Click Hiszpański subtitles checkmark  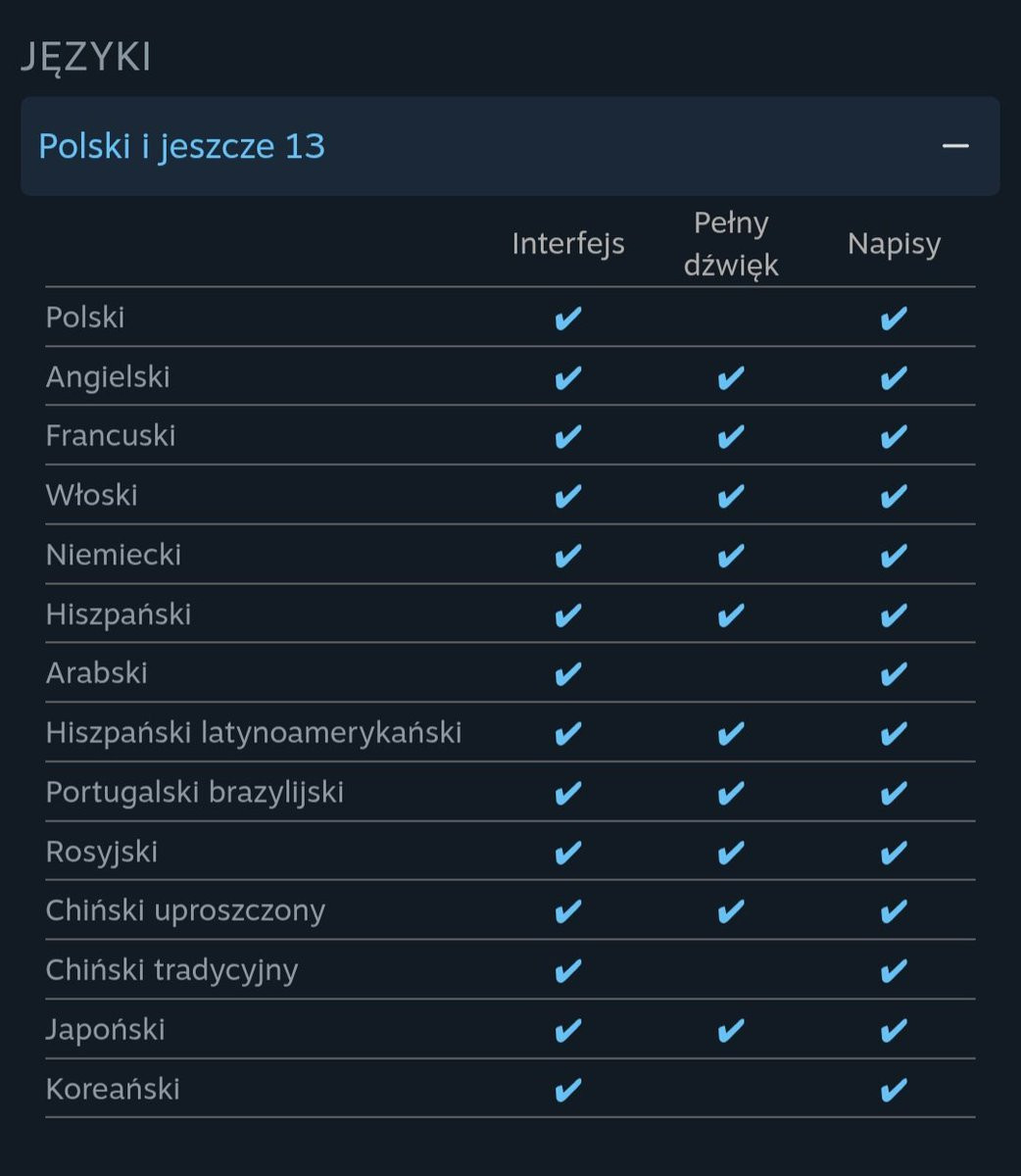click(x=894, y=614)
